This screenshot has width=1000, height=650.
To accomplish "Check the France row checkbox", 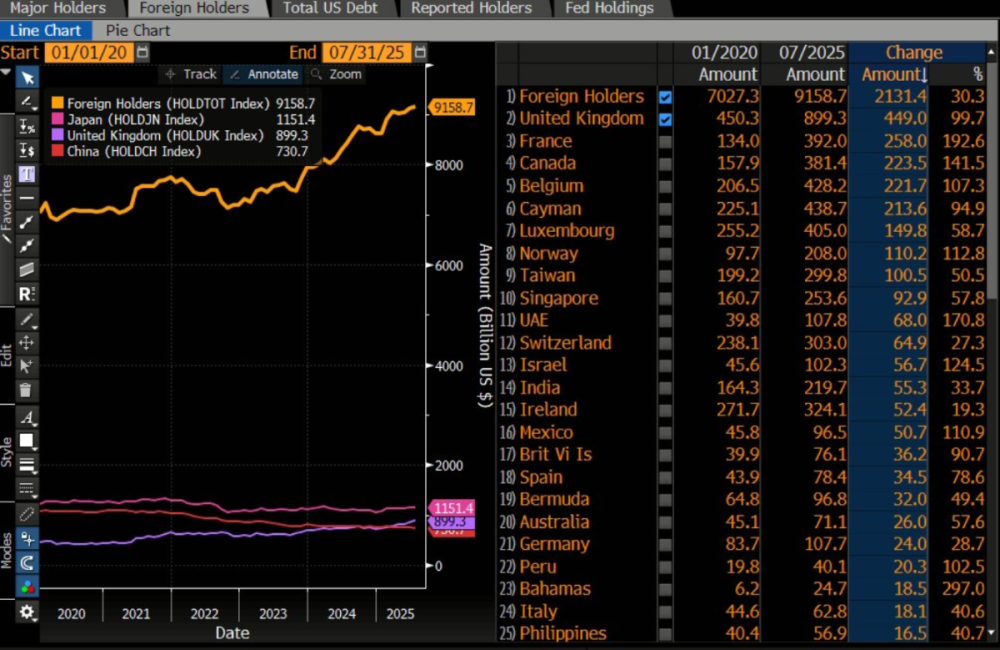I will coord(666,142).
